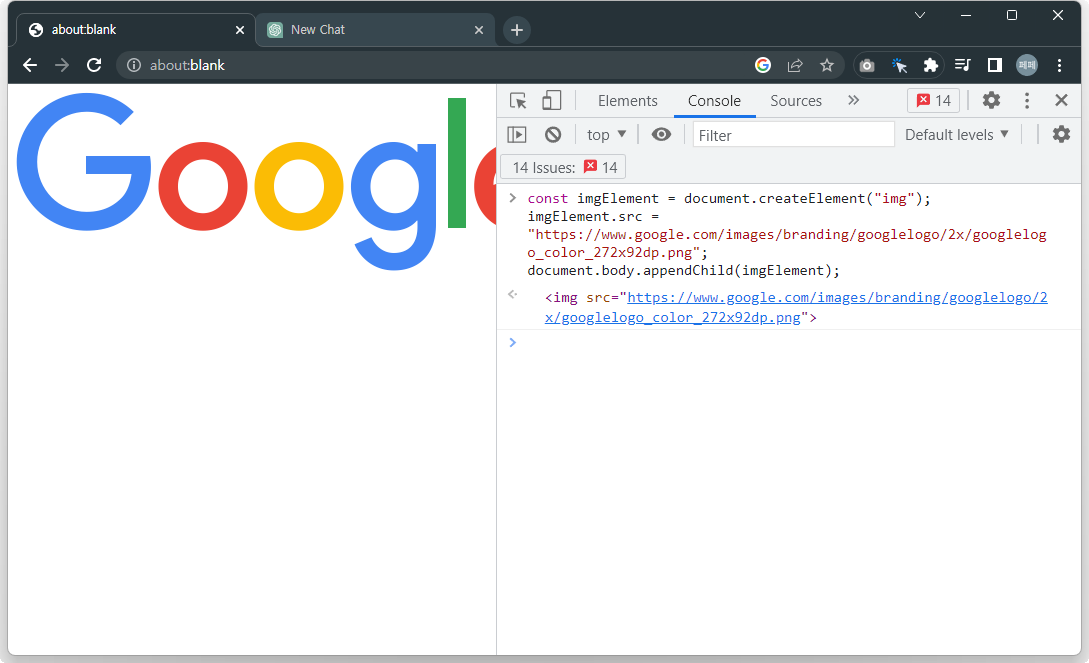Bookmark this tab with the star icon
This screenshot has height=663, width=1089.
[826, 65]
